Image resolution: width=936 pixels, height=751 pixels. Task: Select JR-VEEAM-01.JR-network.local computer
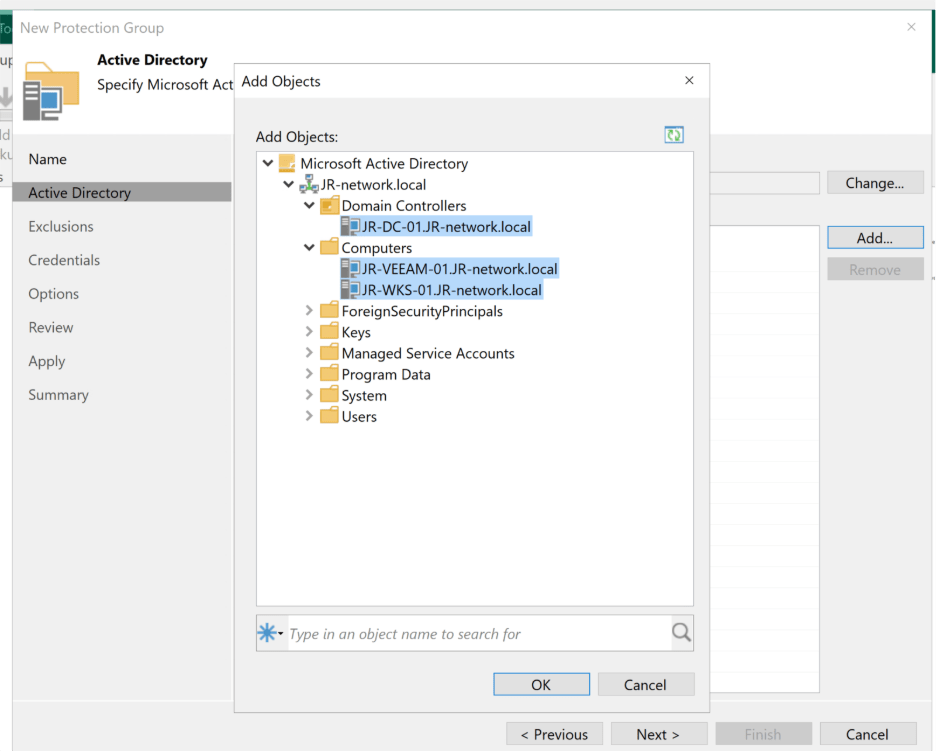459,269
